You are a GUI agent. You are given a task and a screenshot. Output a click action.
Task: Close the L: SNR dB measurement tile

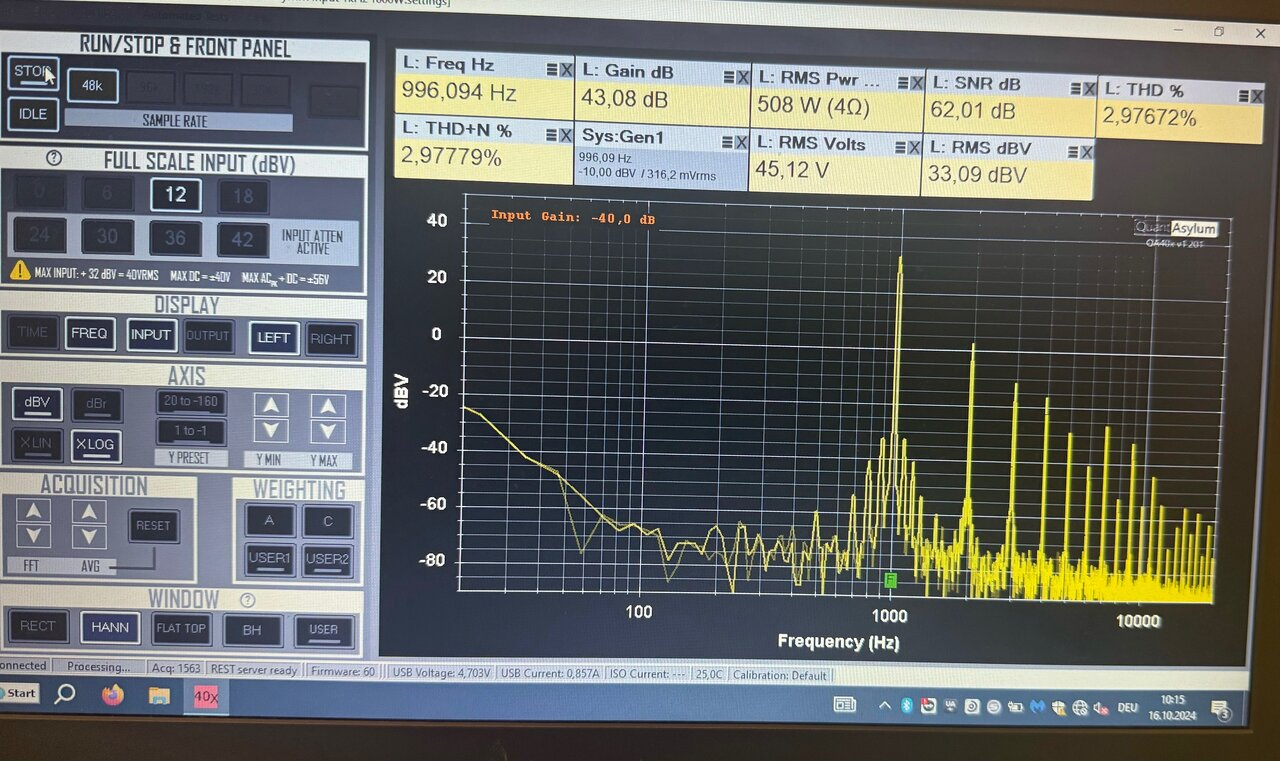click(x=1089, y=88)
